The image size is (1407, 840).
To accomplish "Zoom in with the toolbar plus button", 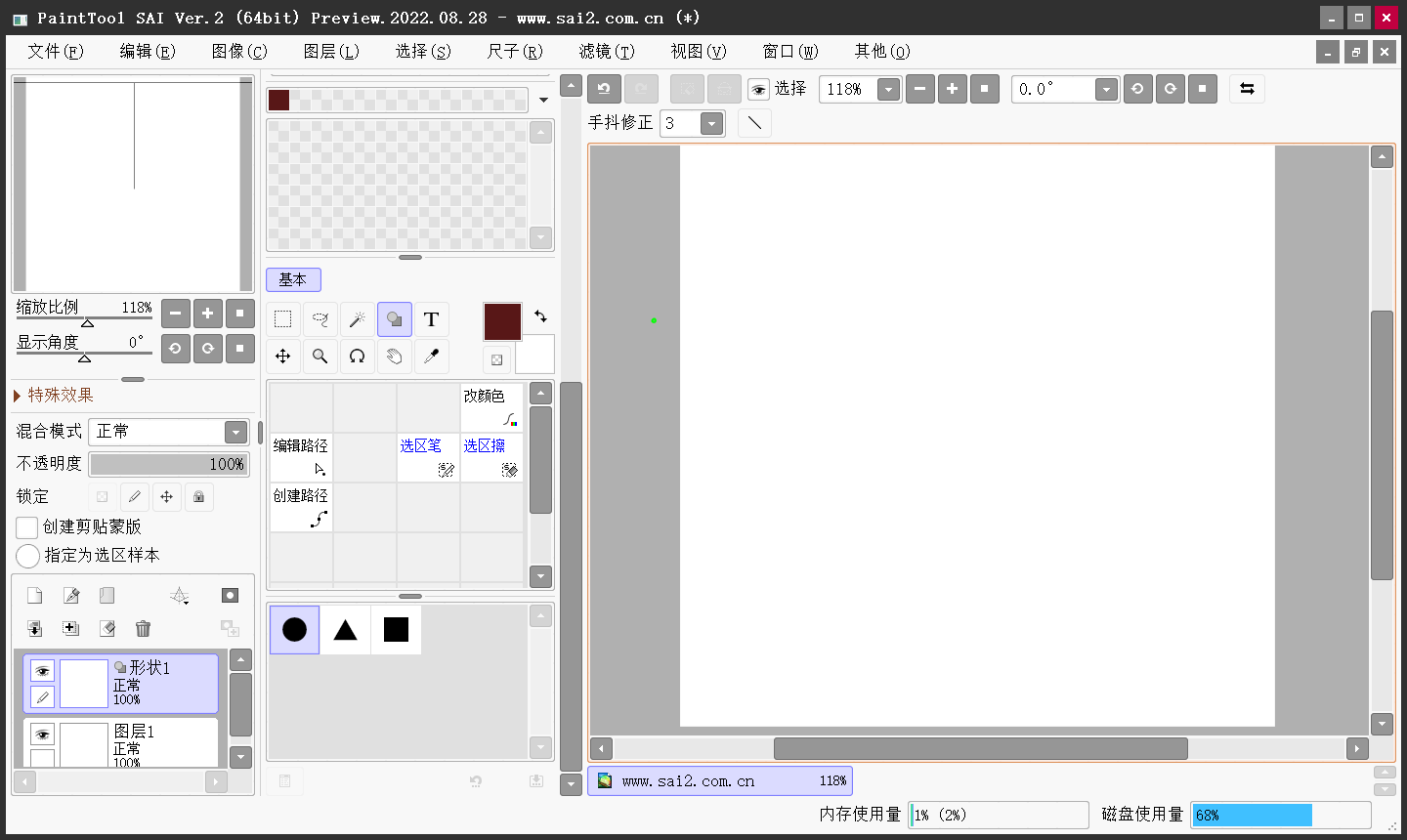I will tap(952, 89).
